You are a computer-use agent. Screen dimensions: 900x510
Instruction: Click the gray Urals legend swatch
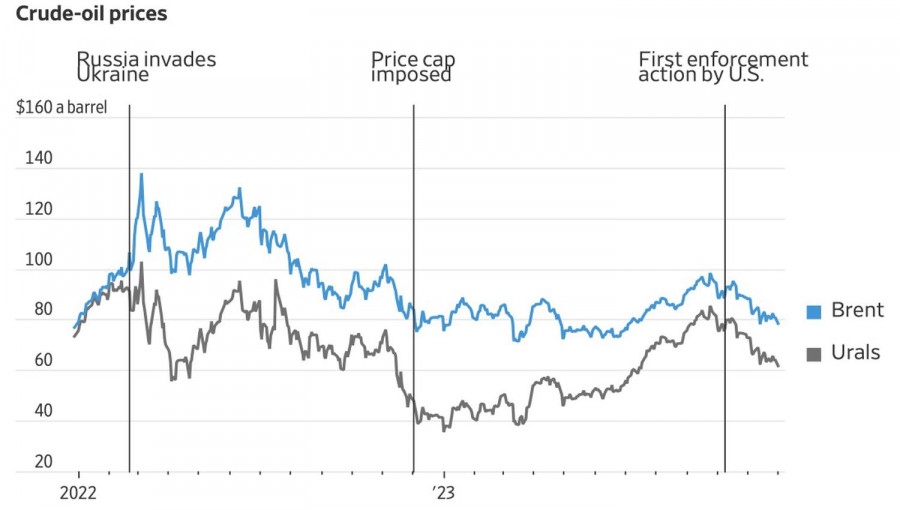(x=814, y=353)
